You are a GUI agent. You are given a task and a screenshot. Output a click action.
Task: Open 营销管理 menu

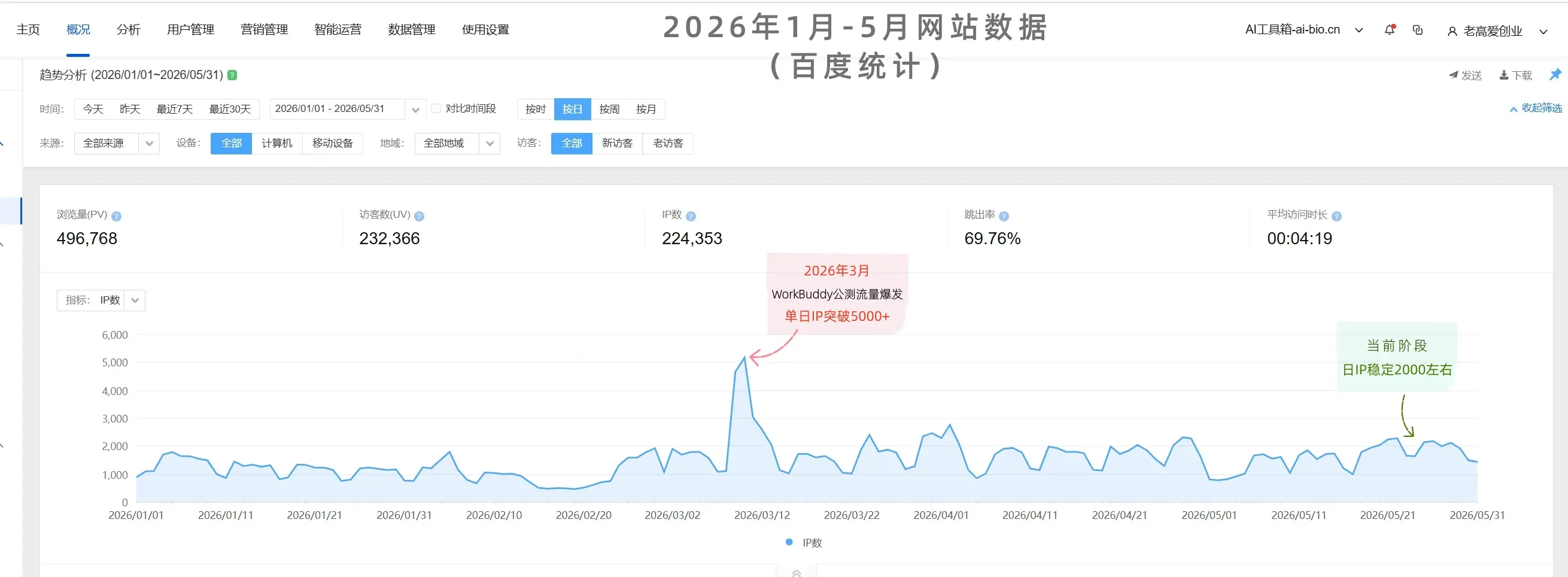(264, 29)
